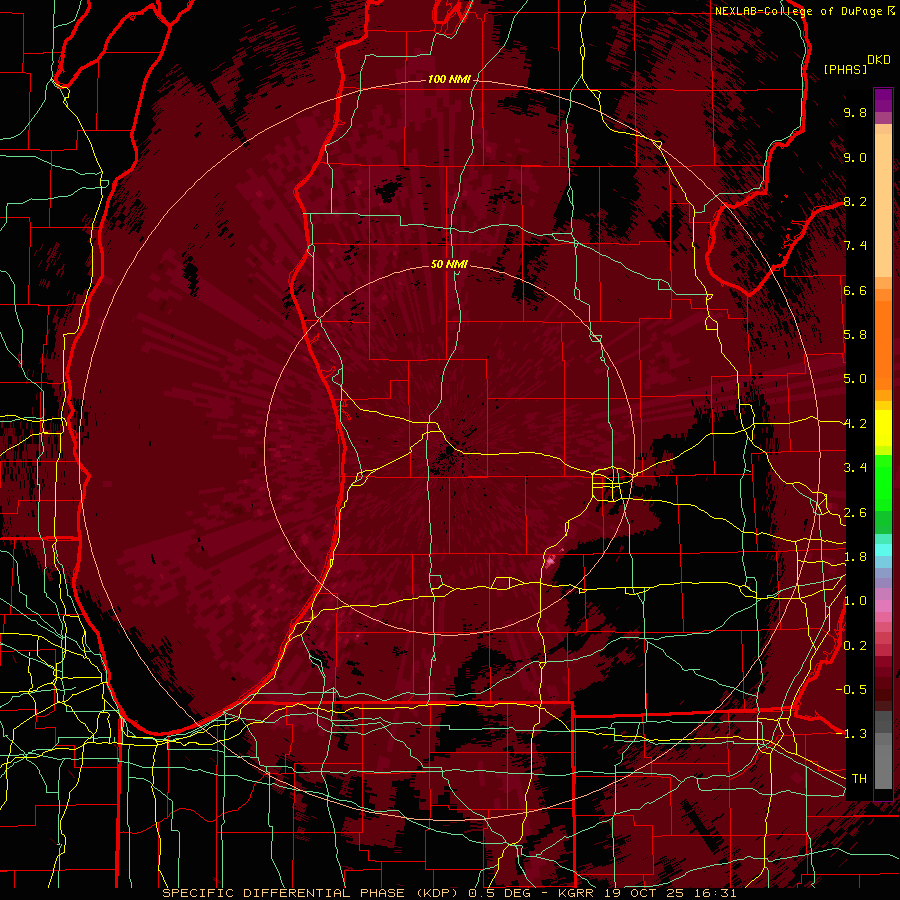The width and height of the screenshot is (900, 900).
Task: Click the 2.6 value on the color scale
Action: (855, 513)
